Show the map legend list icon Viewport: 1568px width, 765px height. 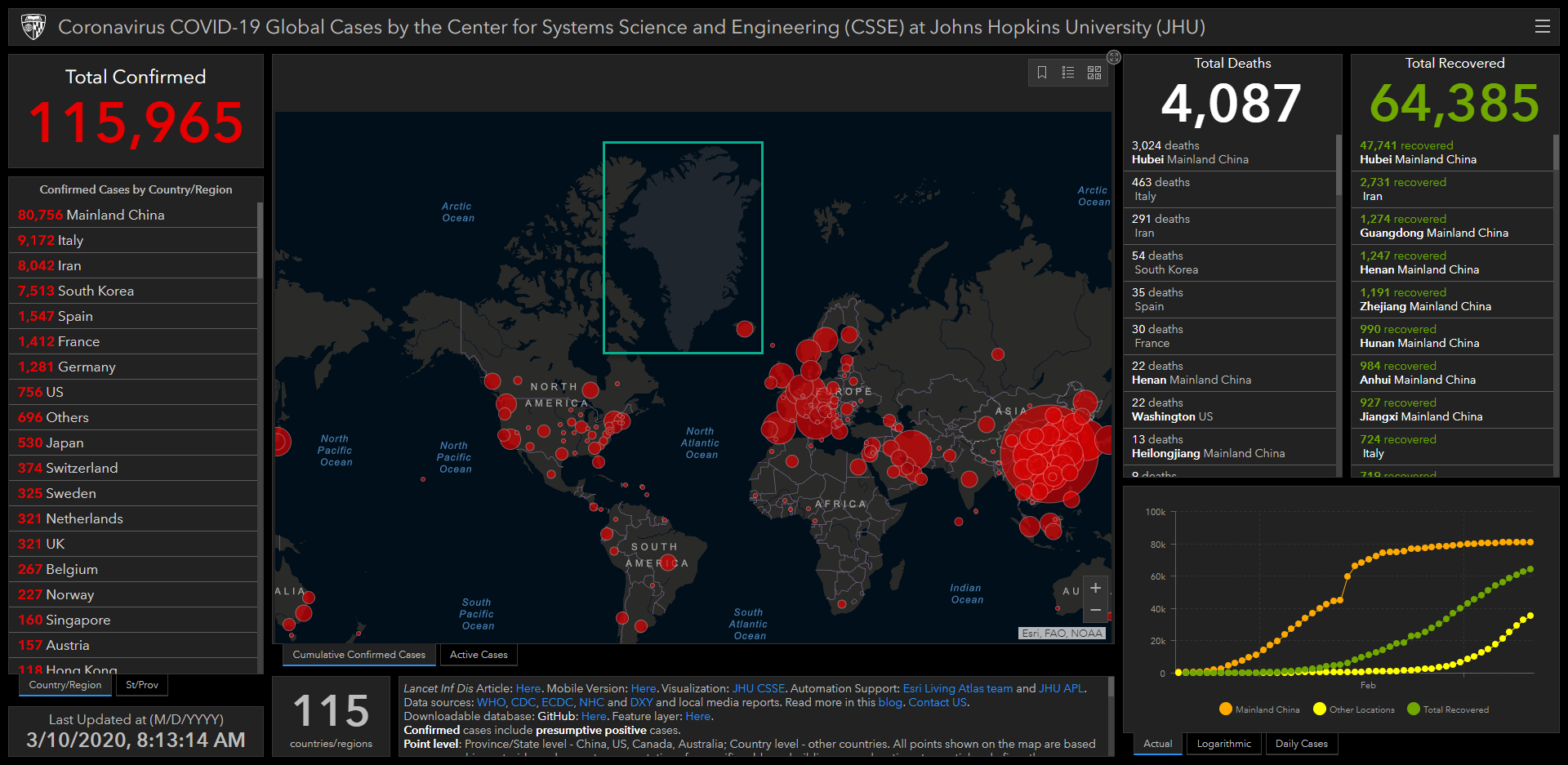tap(1068, 73)
